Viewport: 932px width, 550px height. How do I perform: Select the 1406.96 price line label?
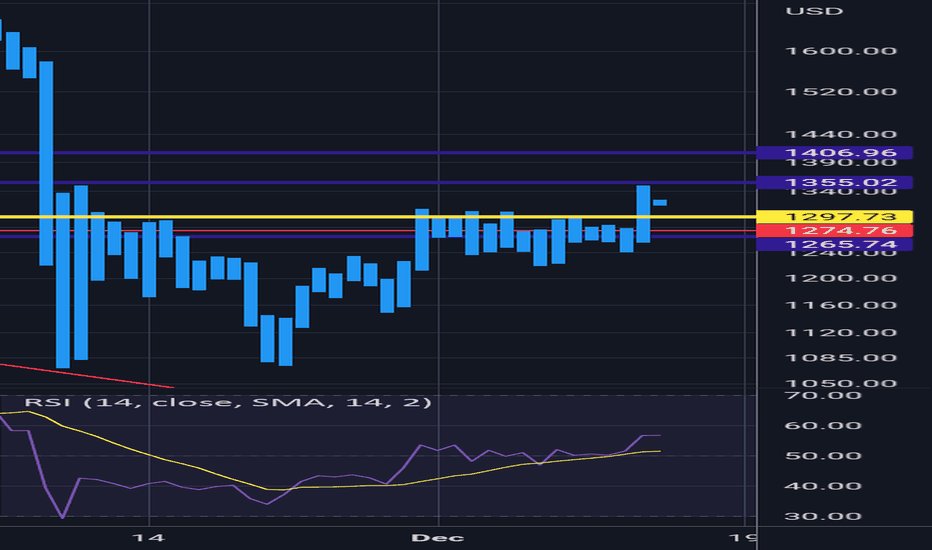click(x=834, y=153)
